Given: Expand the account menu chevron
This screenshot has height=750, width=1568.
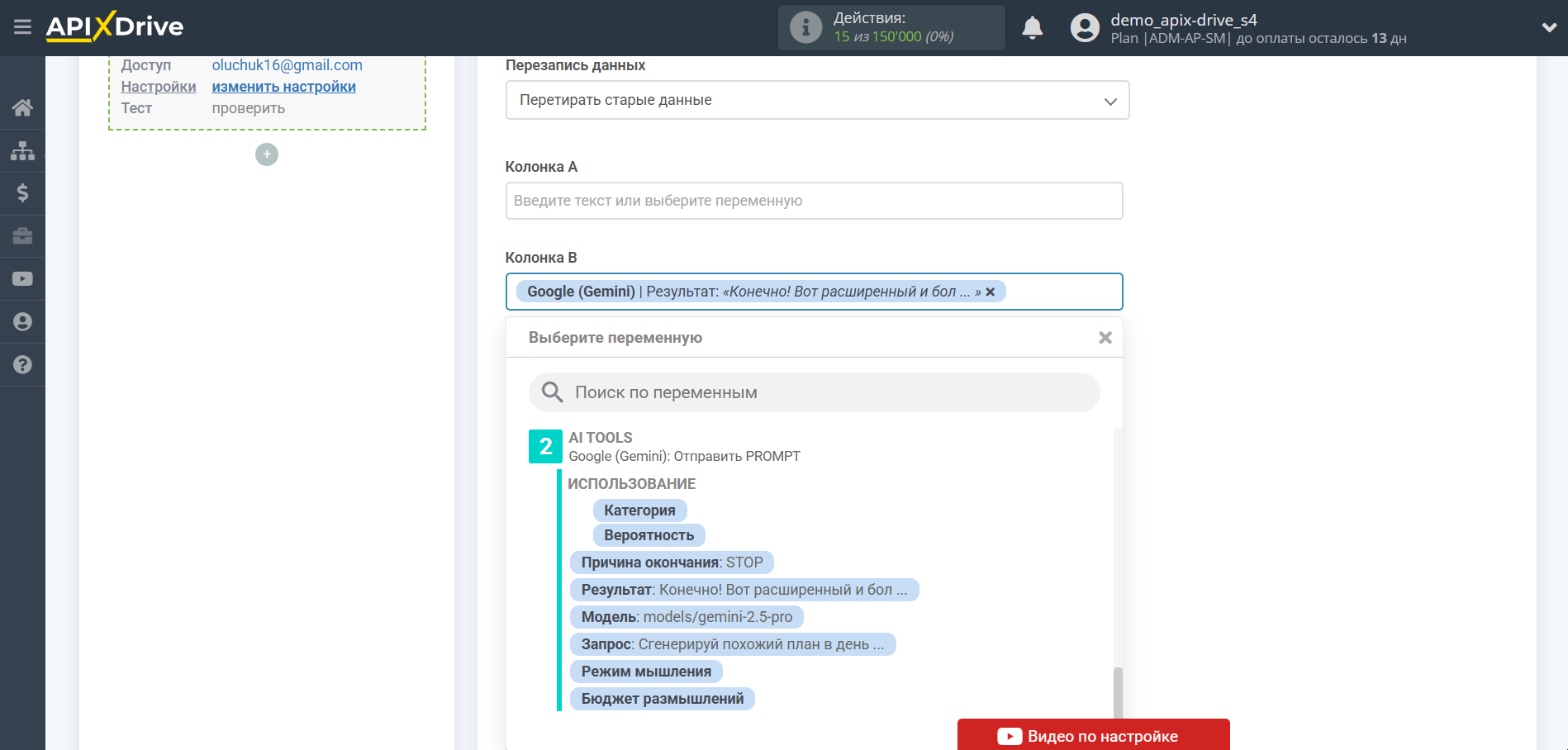Looking at the screenshot, I should [1549, 27].
